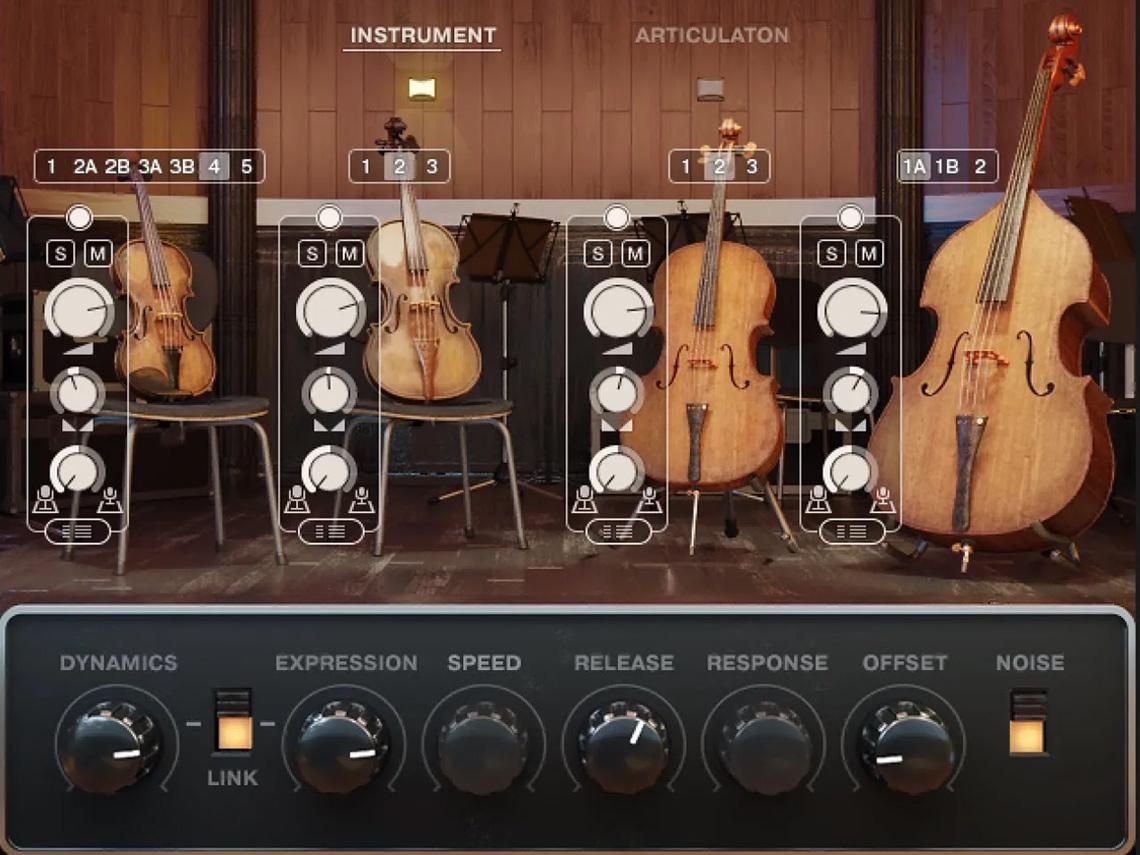Click the EXPRESSION knob
Image resolution: width=1140 pixels, height=855 pixels.
344,747
